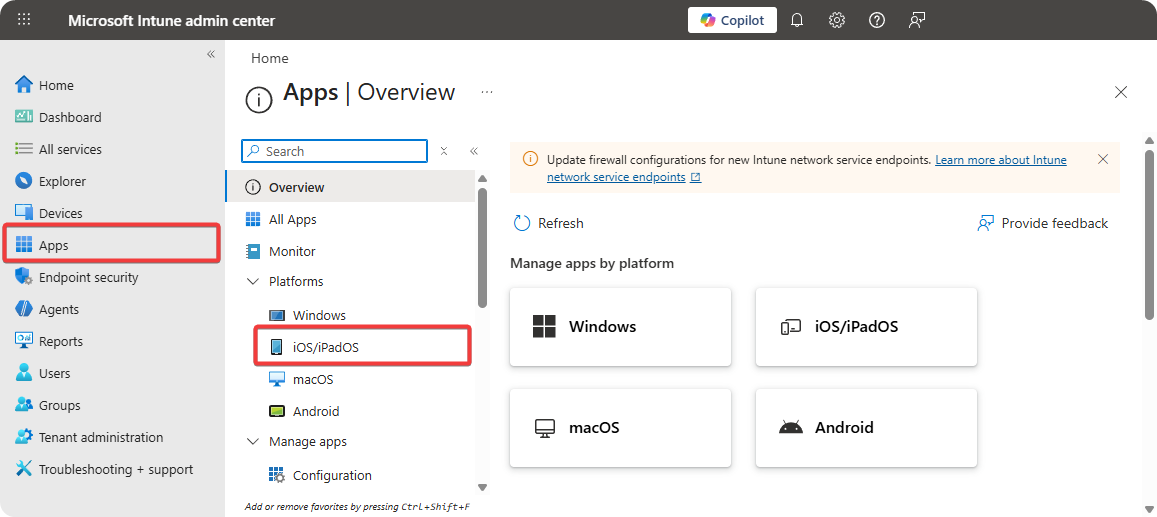Collapse the Platforms tree section
The width and height of the screenshot is (1157, 517).
point(252,282)
